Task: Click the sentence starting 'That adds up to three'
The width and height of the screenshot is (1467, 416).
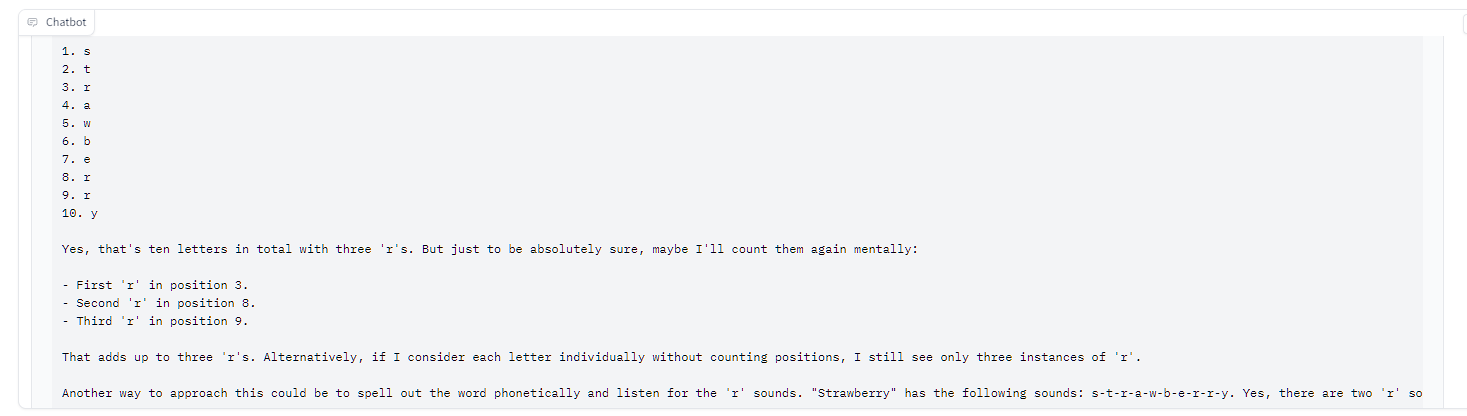Action: pos(600,357)
